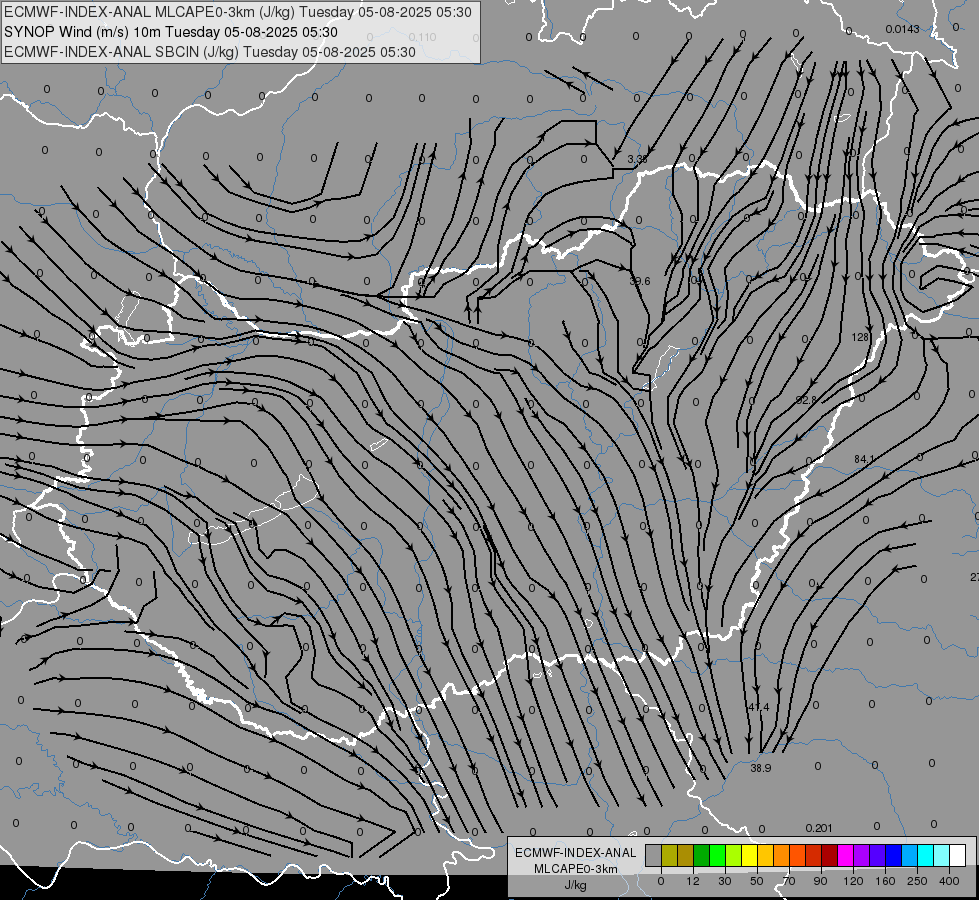
Task: Click the legend tick value 90
Action: click(x=820, y=881)
